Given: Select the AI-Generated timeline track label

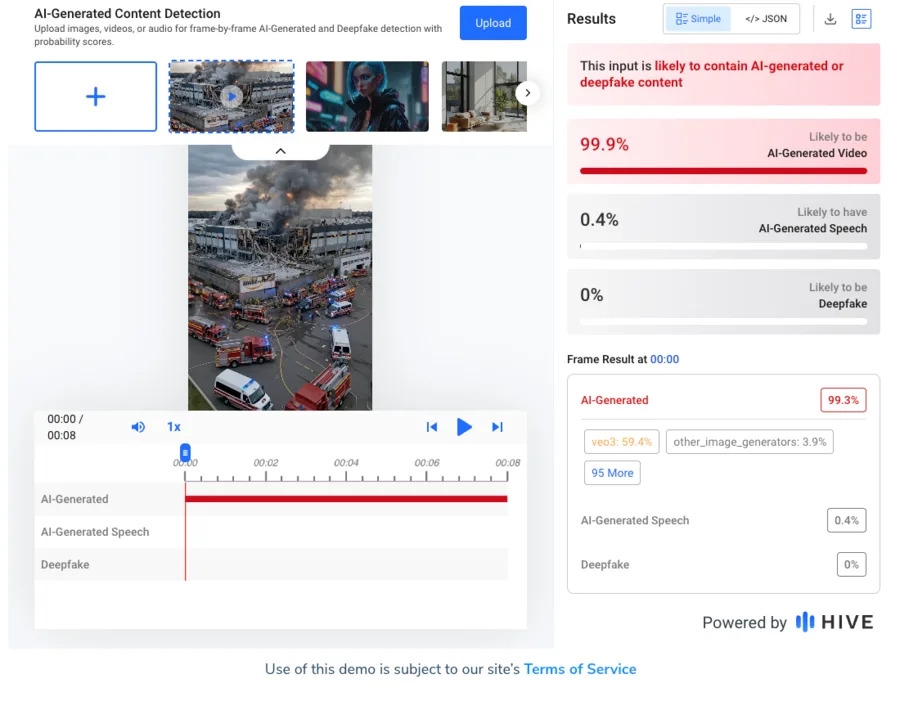Looking at the screenshot, I should 75,499.
